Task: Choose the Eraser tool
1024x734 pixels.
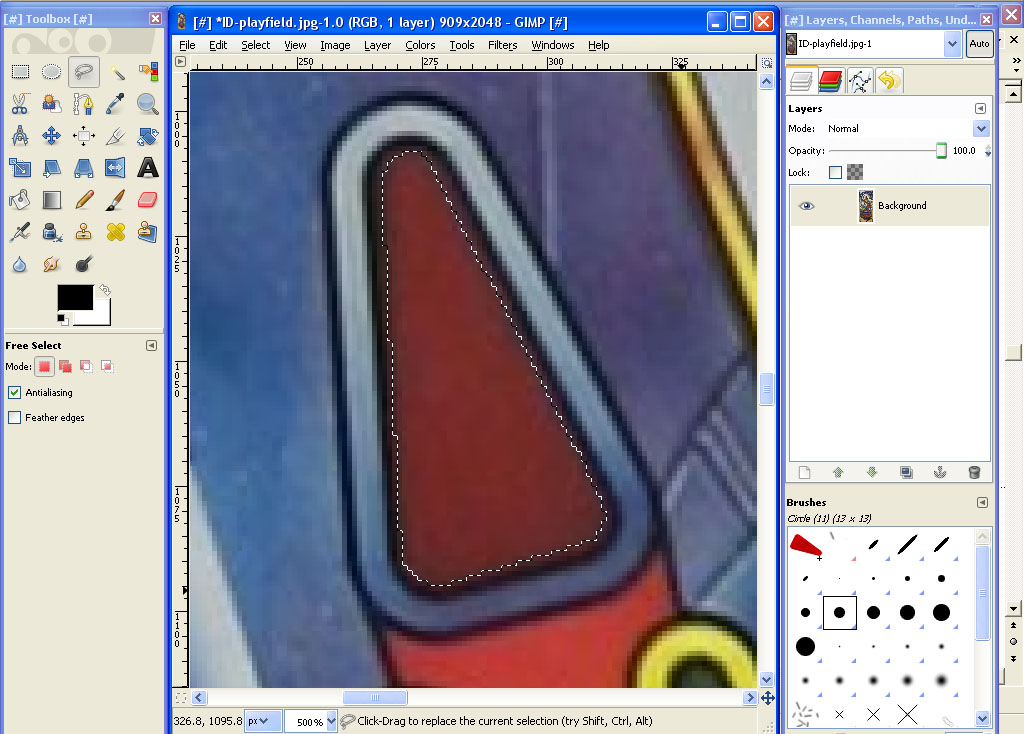Action: [148, 199]
